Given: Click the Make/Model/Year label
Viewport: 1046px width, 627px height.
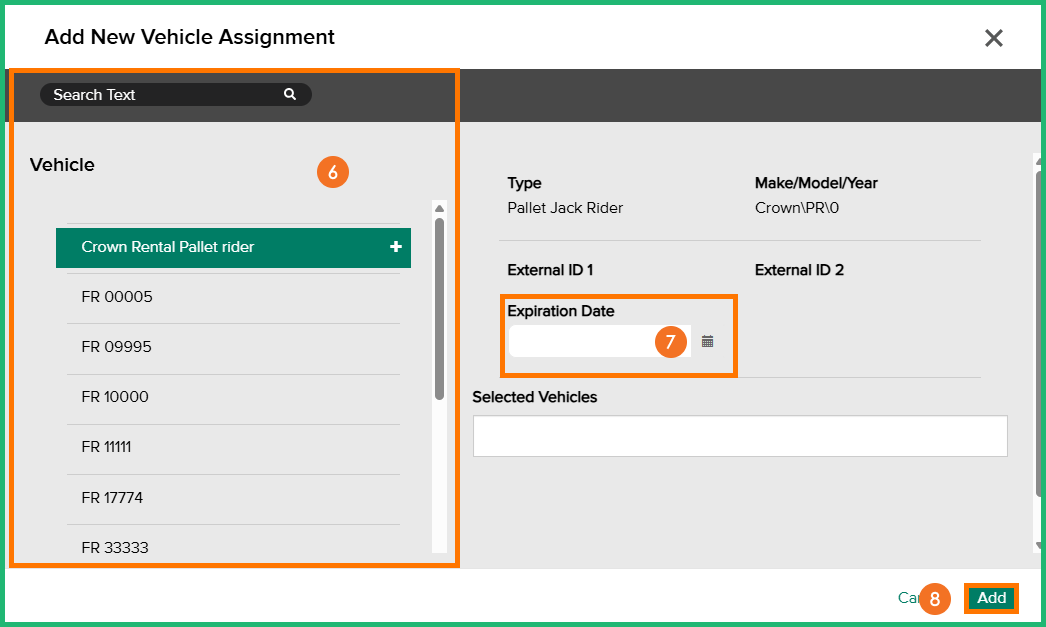Looking at the screenshot, I should coord(816,183).
